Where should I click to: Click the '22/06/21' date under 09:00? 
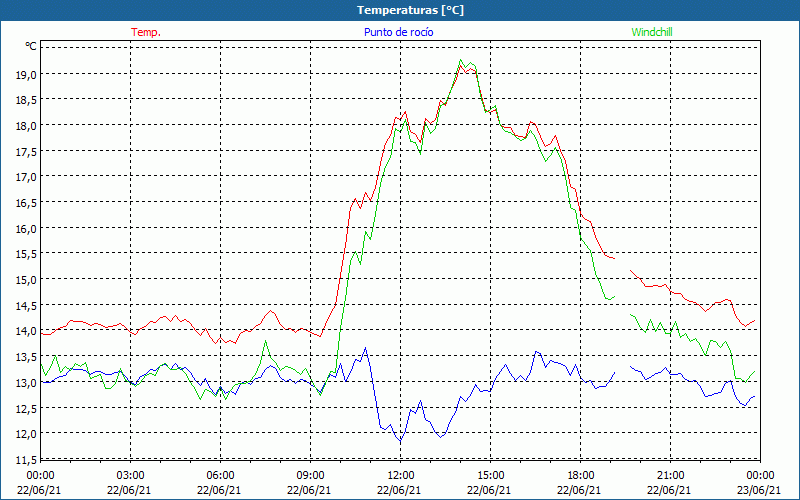coord(309,490)
